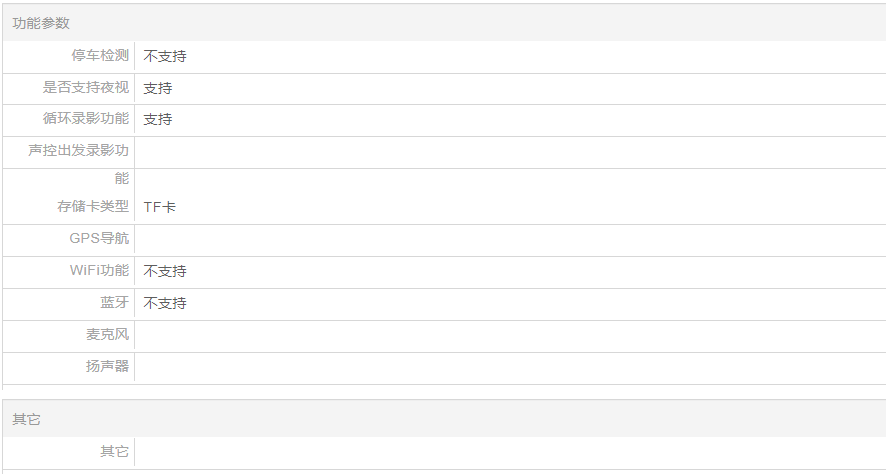Click the 不支持 value beside WiFi功能

coord(165,271)
